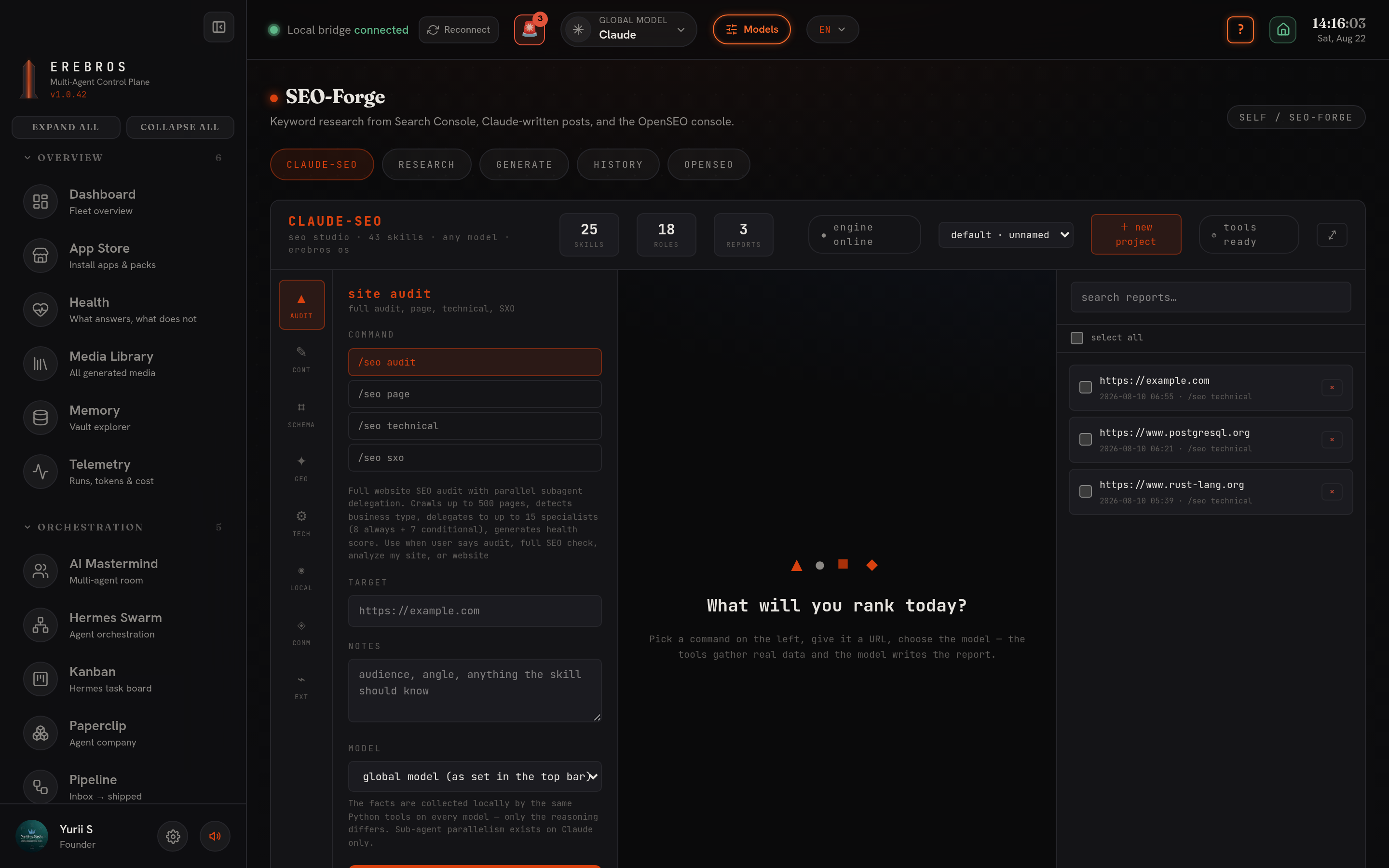Focus the search reports field

click(x=1211, y=298)
